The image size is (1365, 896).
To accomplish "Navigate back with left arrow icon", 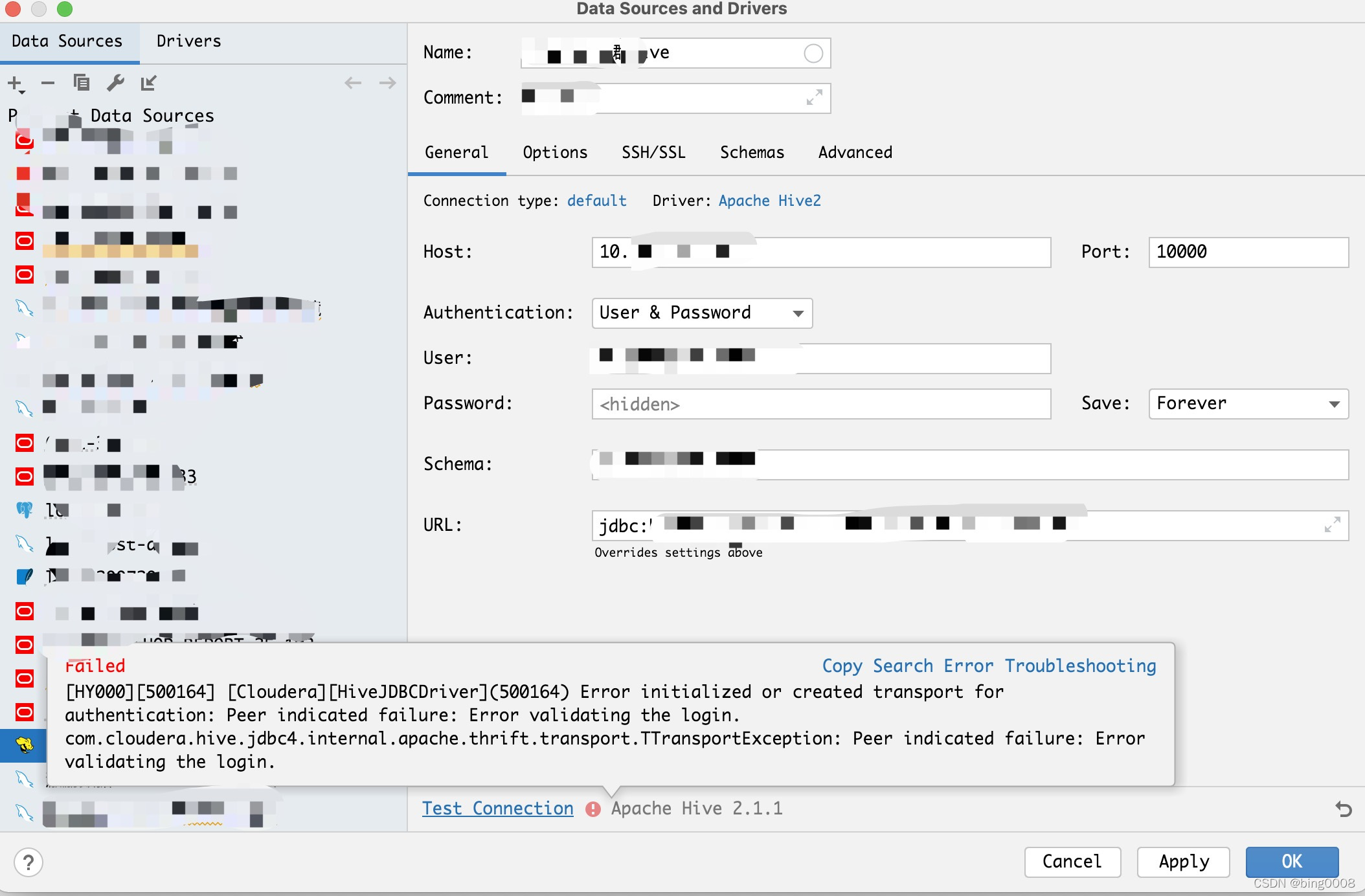I will click(x=353, y=83).
